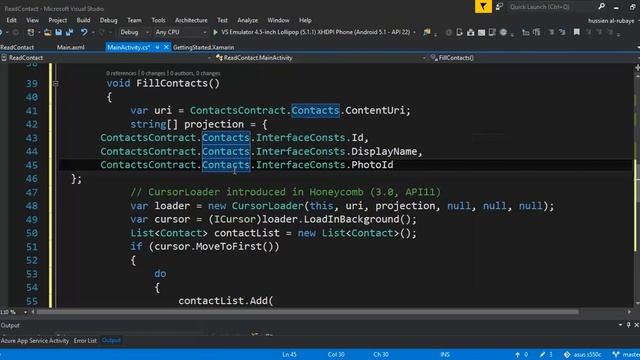Open the Help menu

pyautogui.click(x=305, y=20)
